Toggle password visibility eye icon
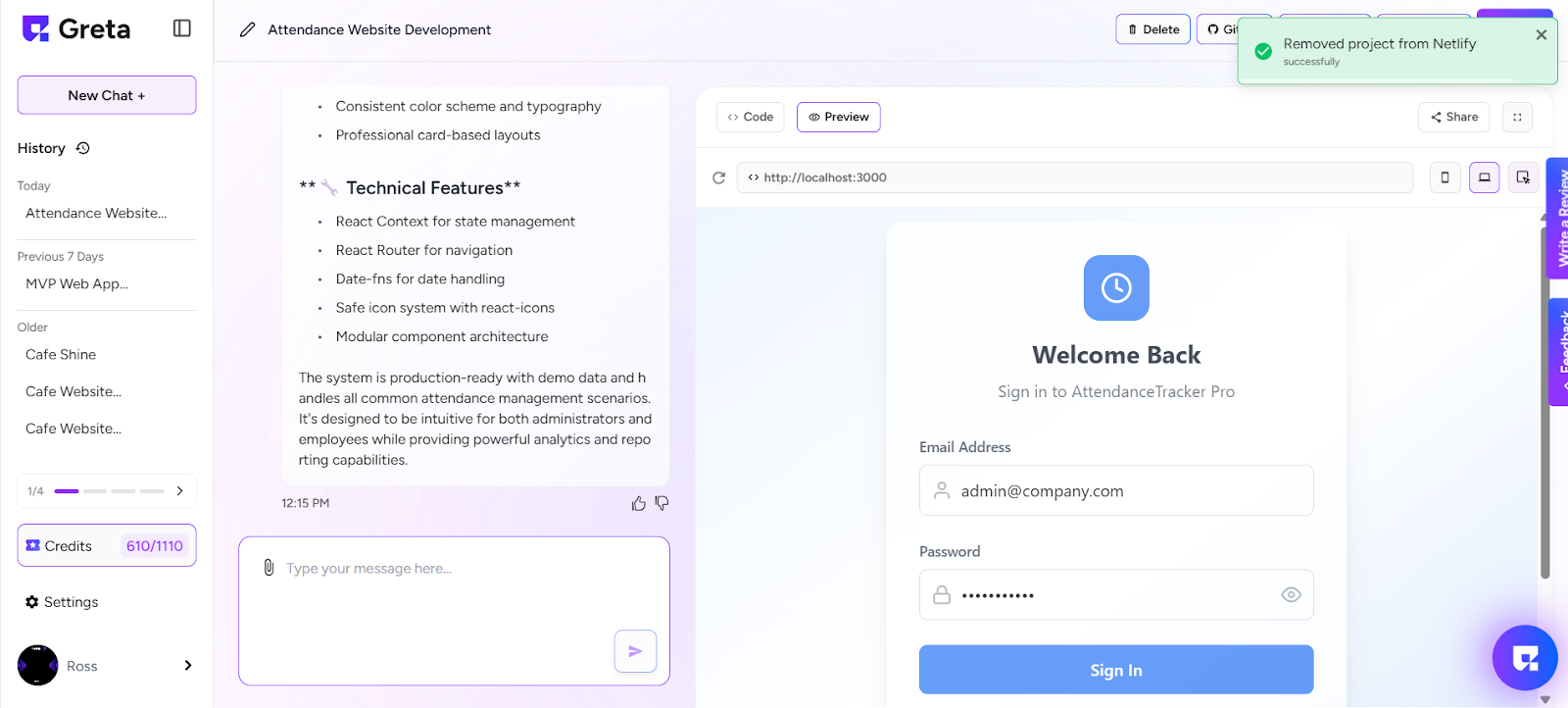The width and height of the screenshot is (1568, 708). (1291, 595)
